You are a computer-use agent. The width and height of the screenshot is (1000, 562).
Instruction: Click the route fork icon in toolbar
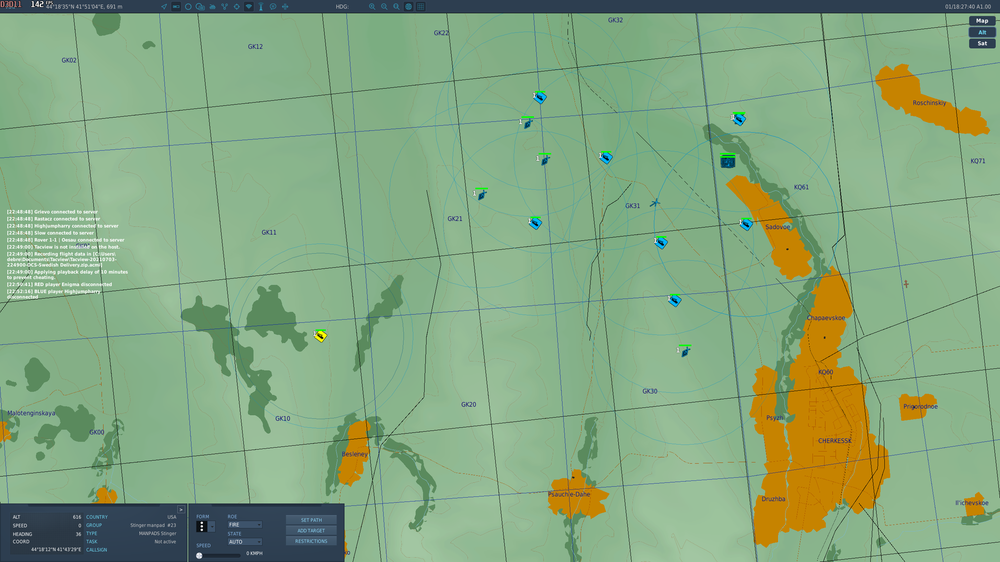pyautogui.click(x=224, y=6)
